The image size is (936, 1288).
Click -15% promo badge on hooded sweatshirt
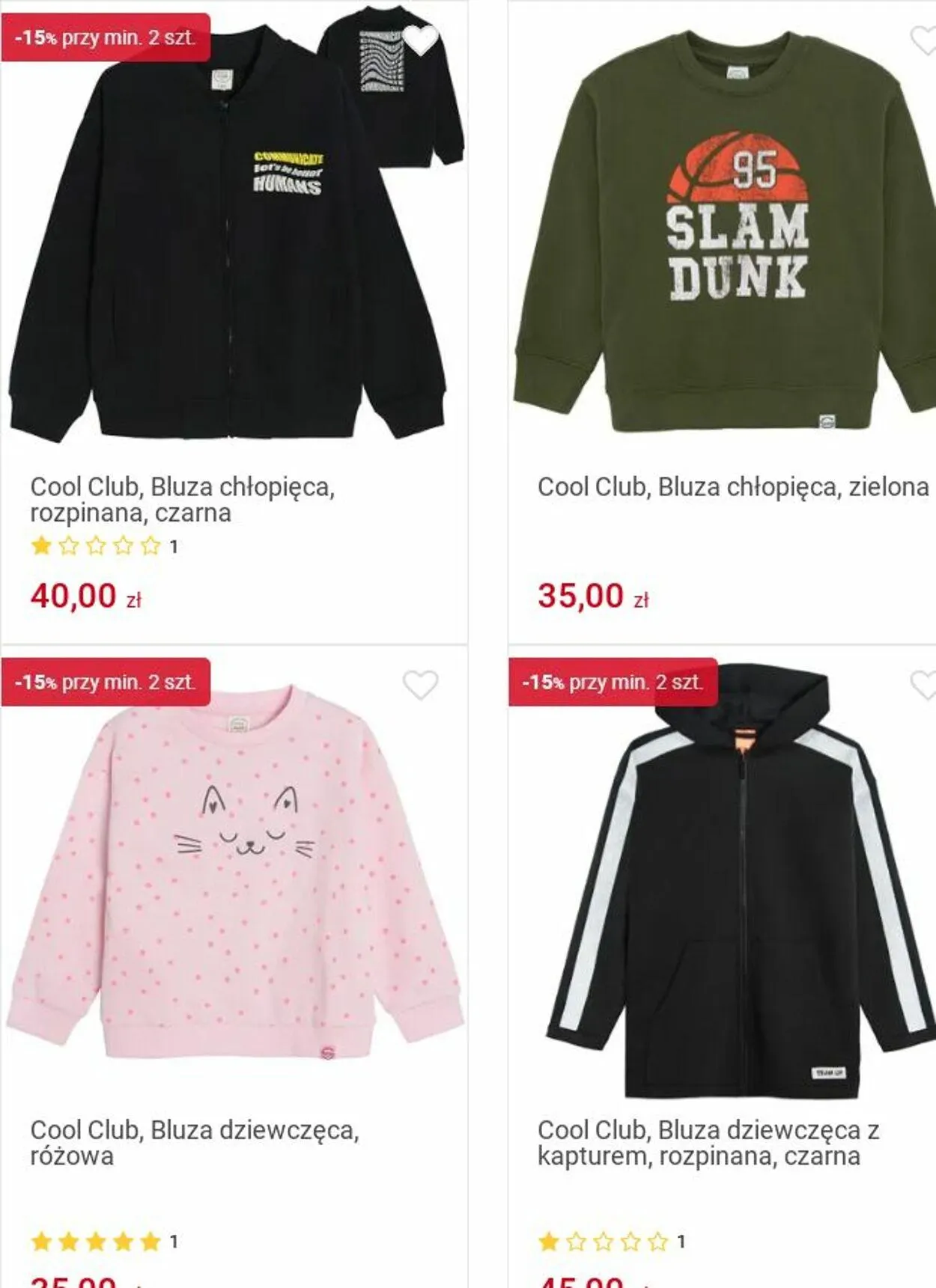pyautogui.click(x=613, y=682)
